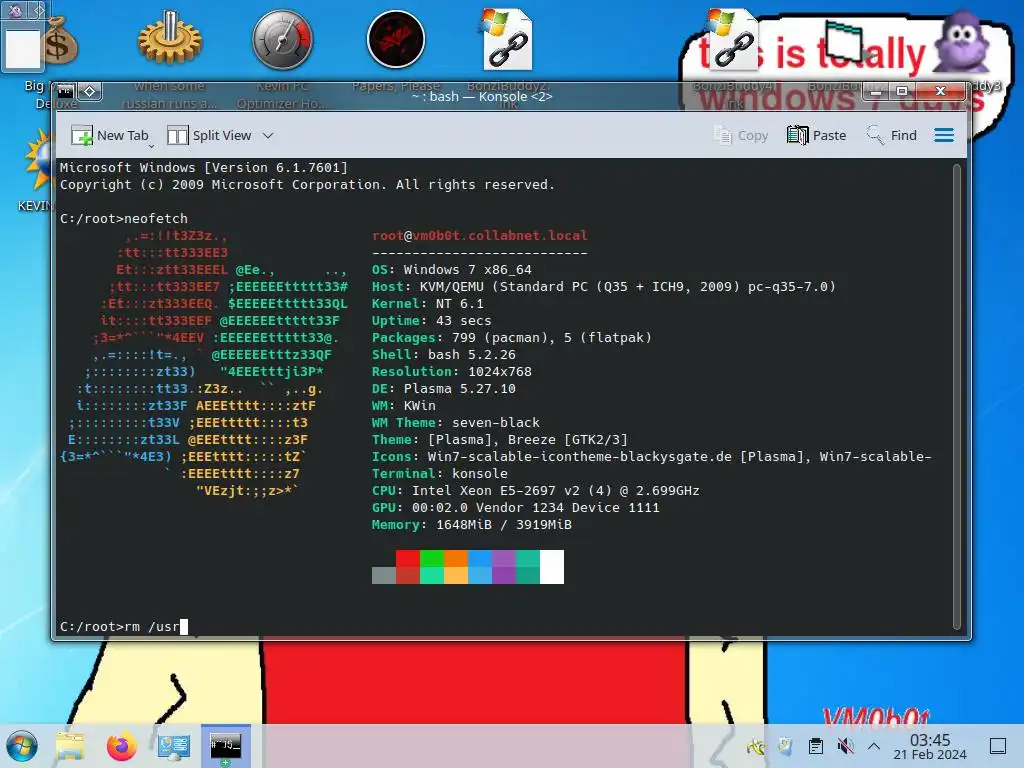Click the terminal prompt line 'rm /usr'
The width and height of the screenshot is (1024, 768).
pyautogui.click(x=124, y=627)
